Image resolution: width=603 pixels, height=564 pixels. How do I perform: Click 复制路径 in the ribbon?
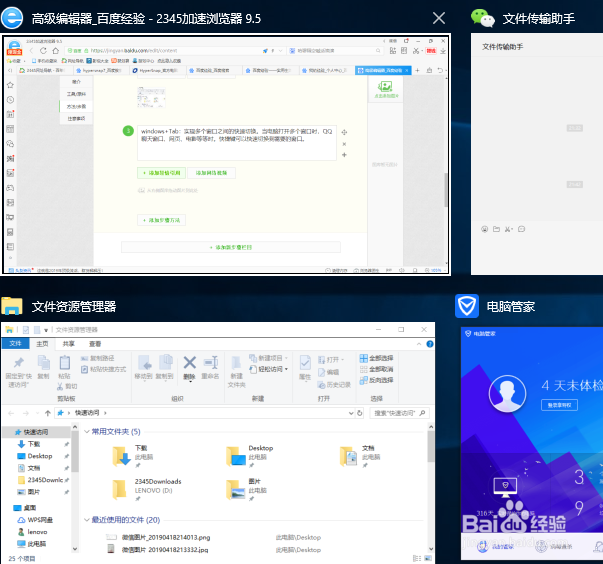click(x=98, y=358)
